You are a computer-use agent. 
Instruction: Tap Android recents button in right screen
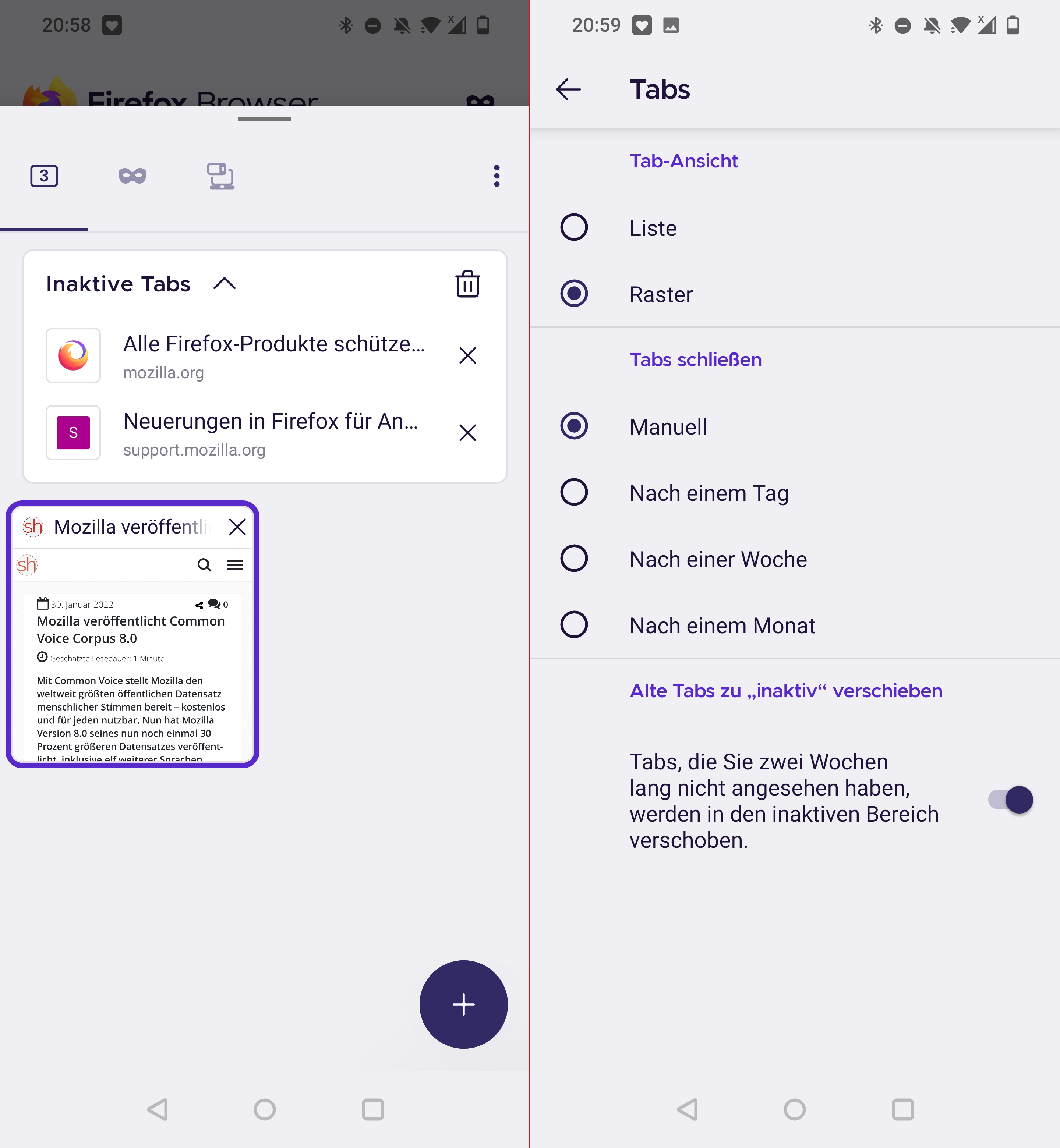(903, 1110)
